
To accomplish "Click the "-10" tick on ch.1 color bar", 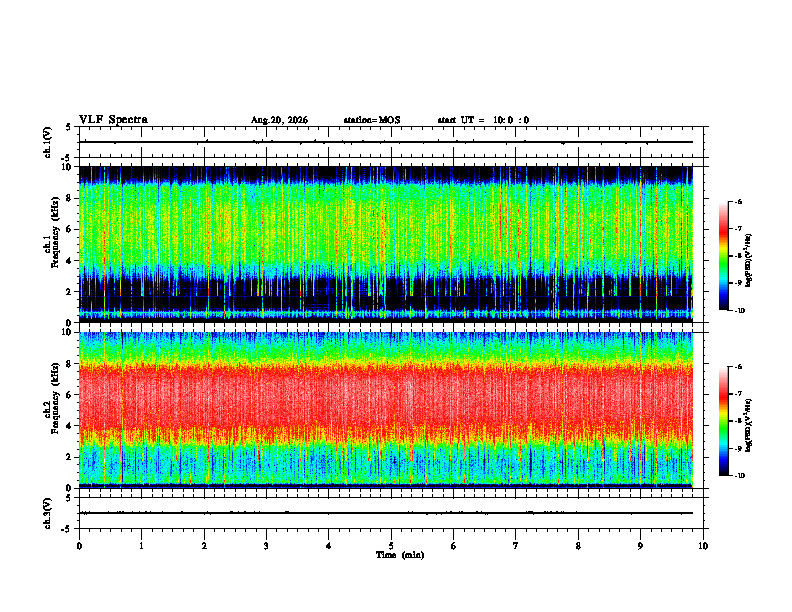I will tap(739, 311).
